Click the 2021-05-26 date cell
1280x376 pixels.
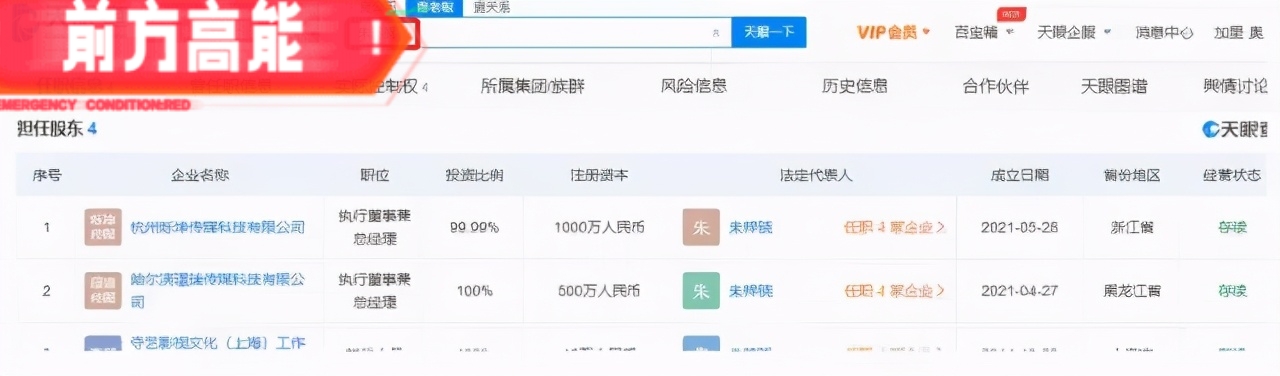[1020, 227]
